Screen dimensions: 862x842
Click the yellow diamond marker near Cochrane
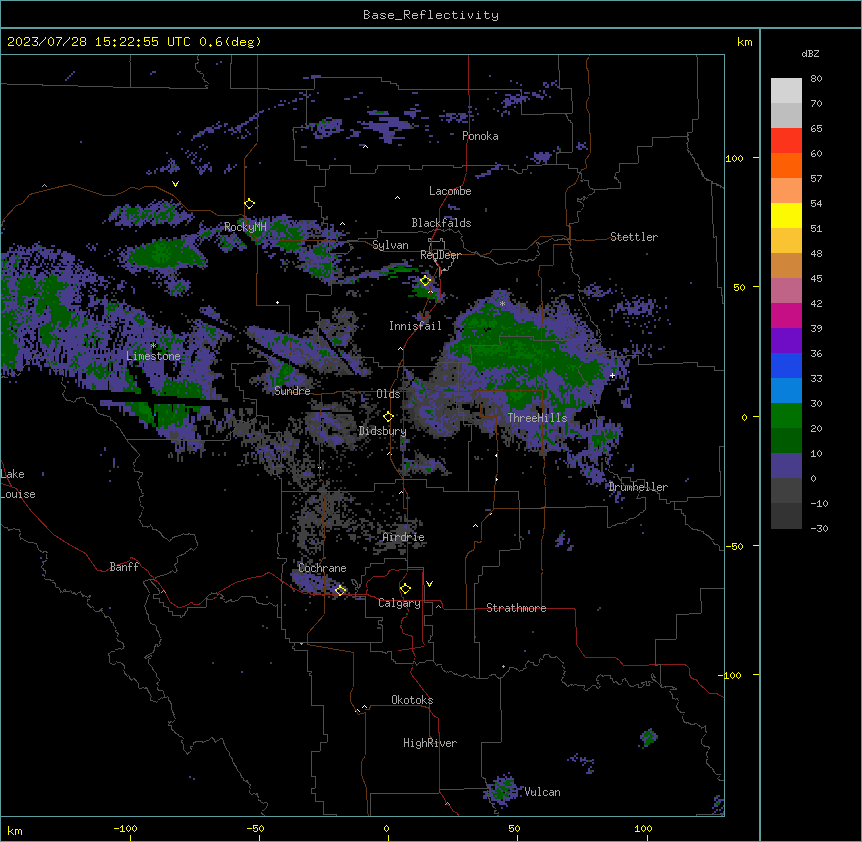click(340, 591)
